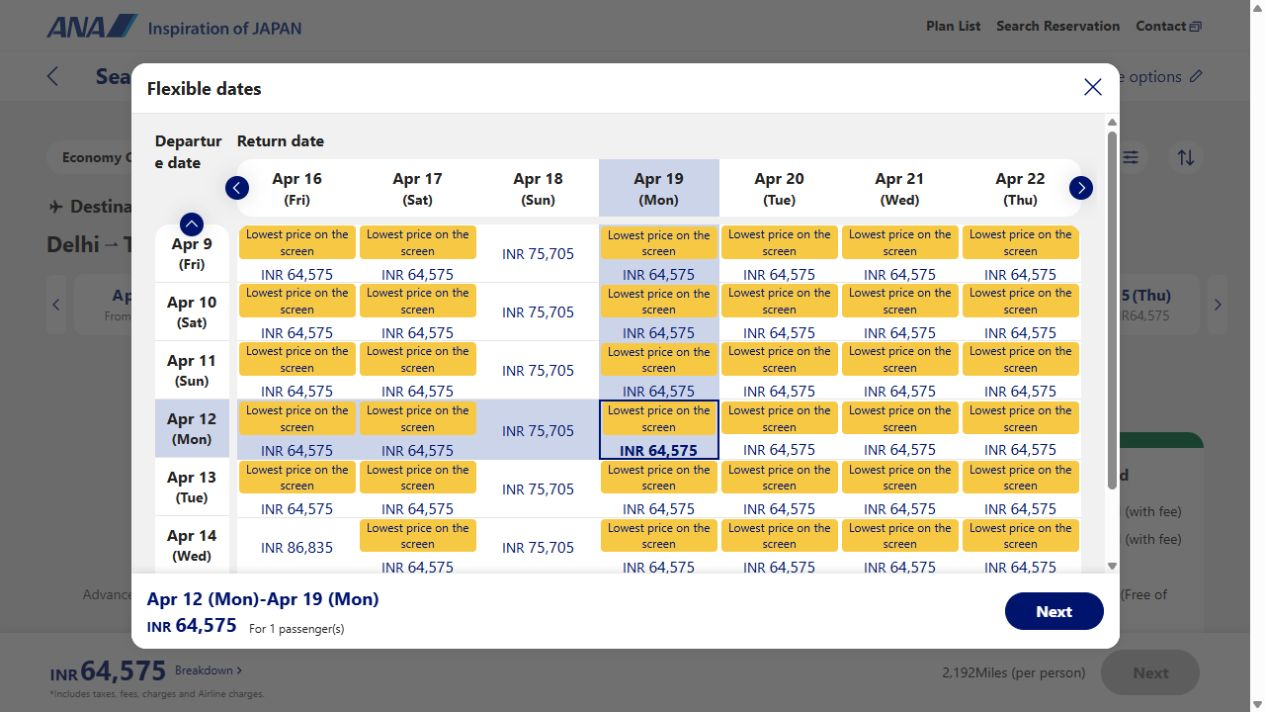This screenshot has width=1265, height=712.
Task: Go back with the left chevron
Action: 53,77
